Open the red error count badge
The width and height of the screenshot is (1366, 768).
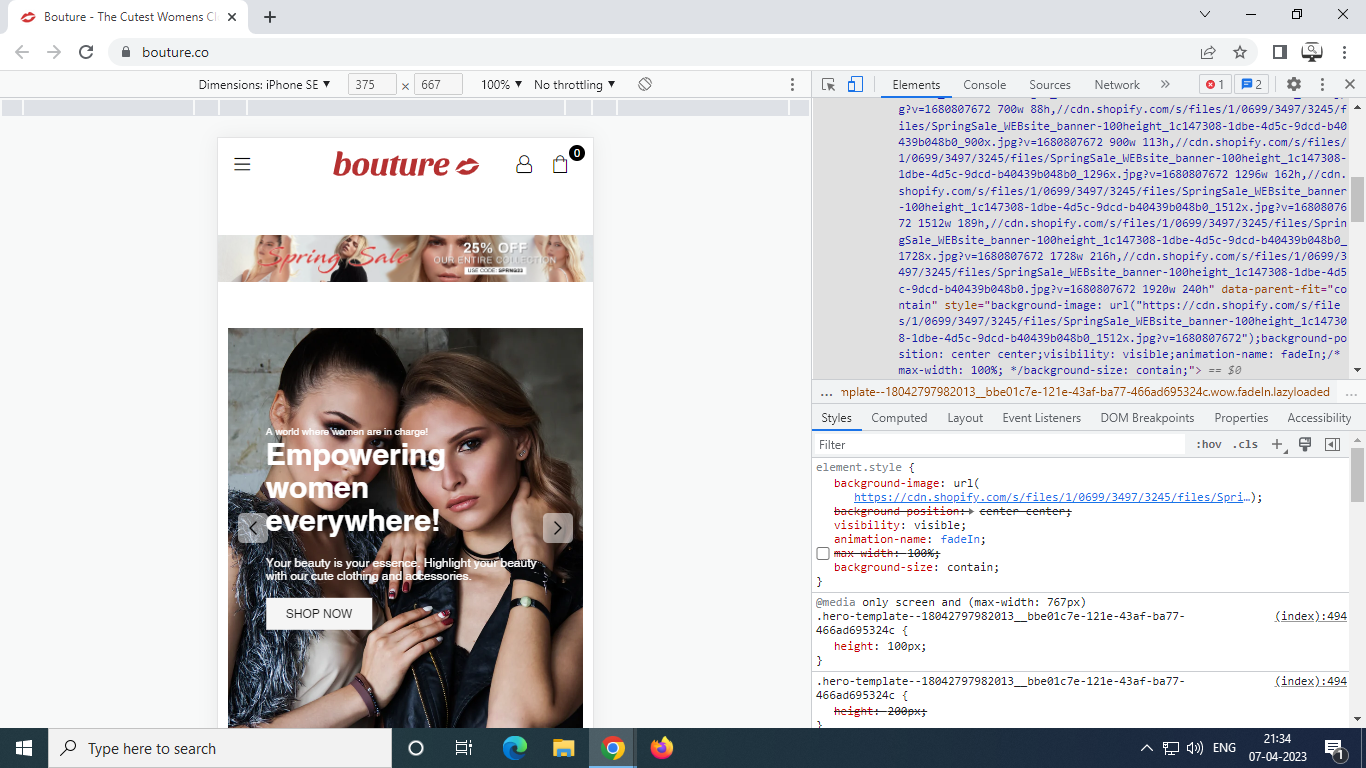click(x=1215, y=85)
